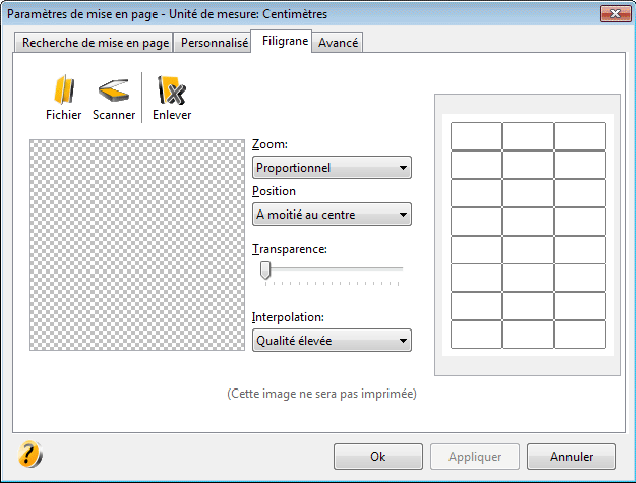This screenshot has height=483, width=636.
Task: Click the end of the Transparence slider track
Action: coord(401,268)
